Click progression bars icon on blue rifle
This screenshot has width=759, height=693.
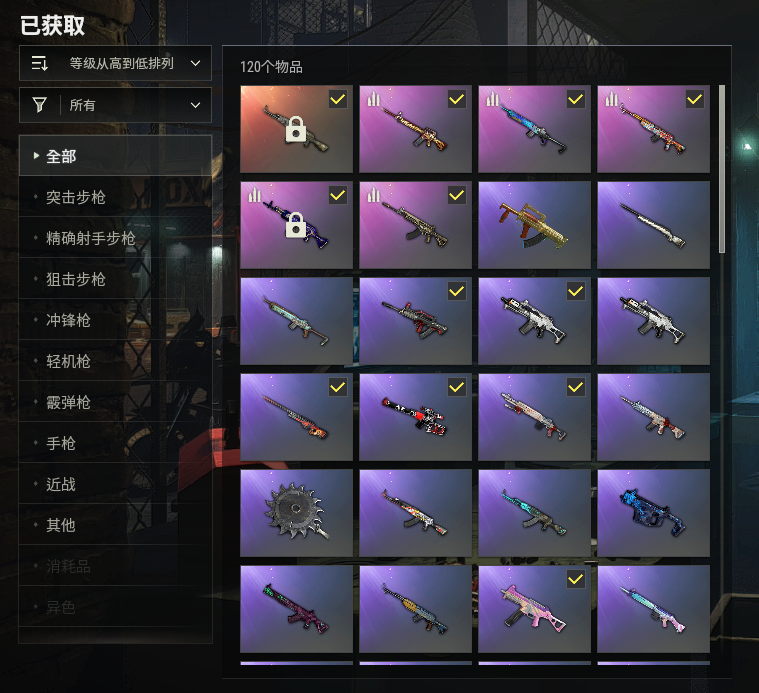(x=492, y=99)
